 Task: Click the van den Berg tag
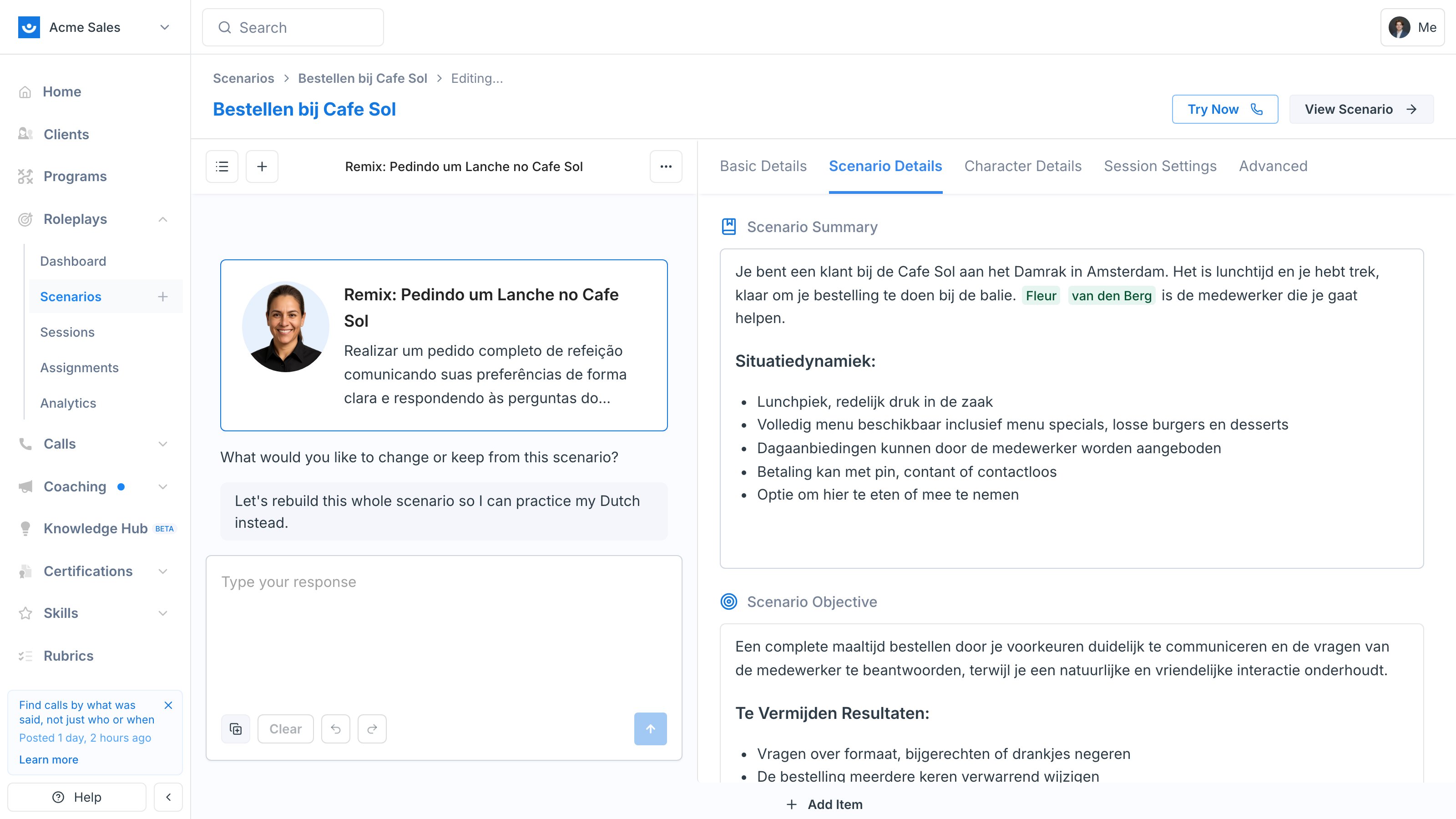1111,296
